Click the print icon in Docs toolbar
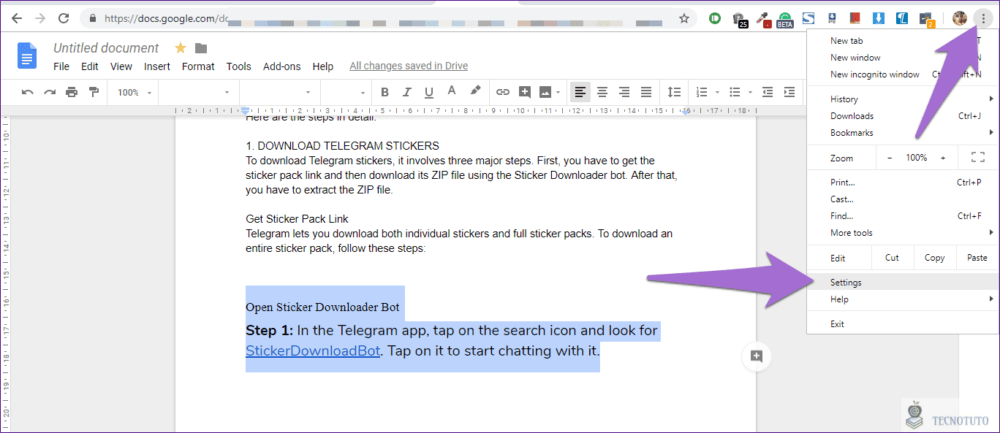The height and width of the screenshot is (433, 1000). tap(72, 92)
